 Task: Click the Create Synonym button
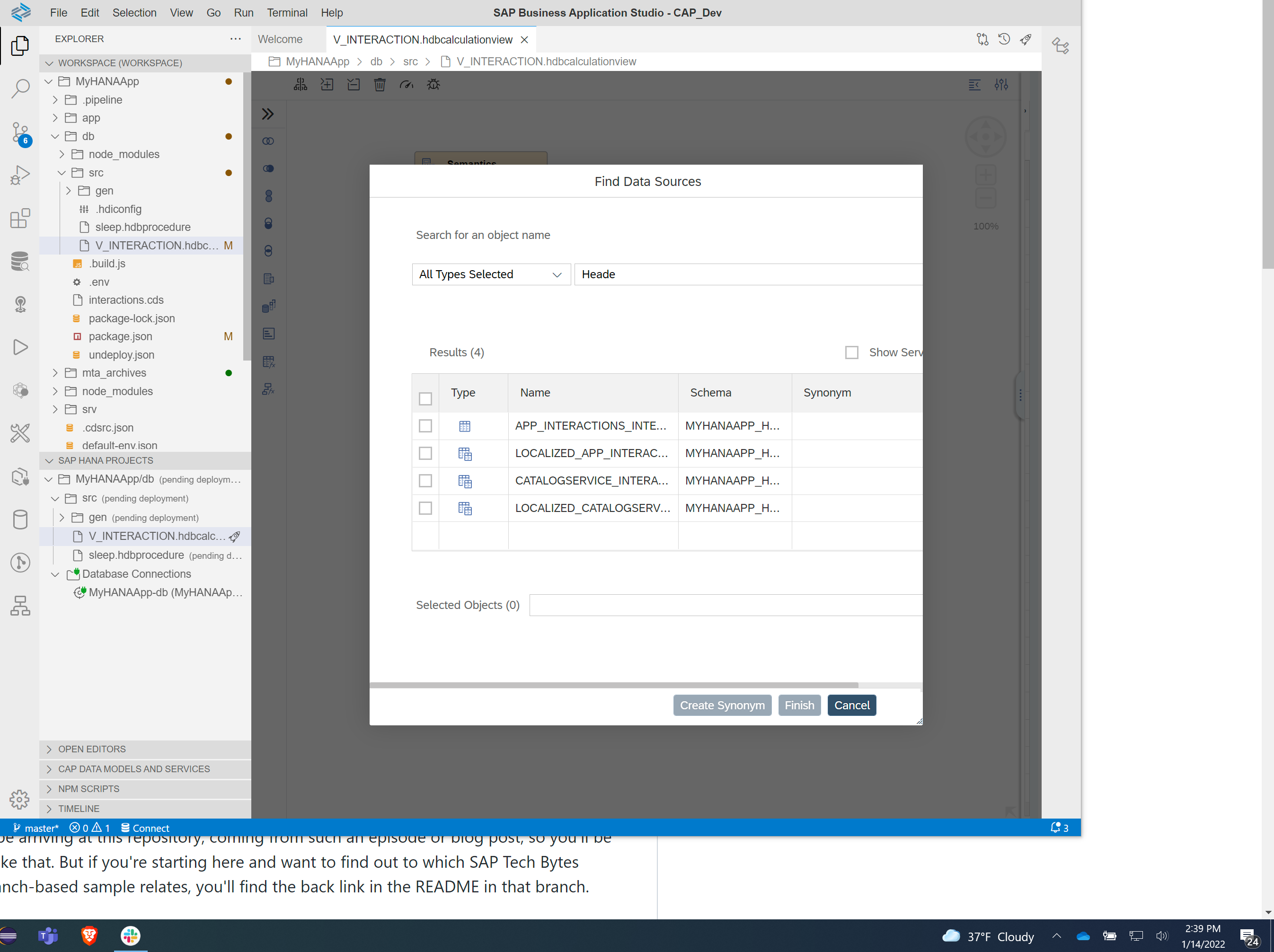[722, 705]
